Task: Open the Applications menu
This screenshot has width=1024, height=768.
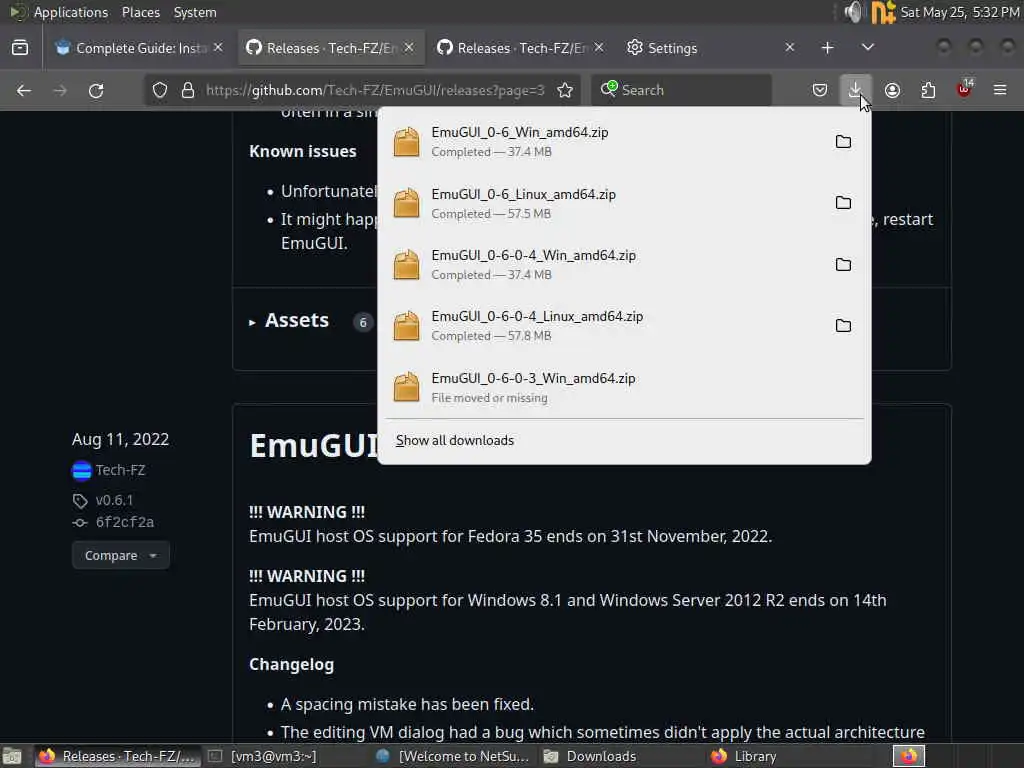Action: tap(71, 12)
